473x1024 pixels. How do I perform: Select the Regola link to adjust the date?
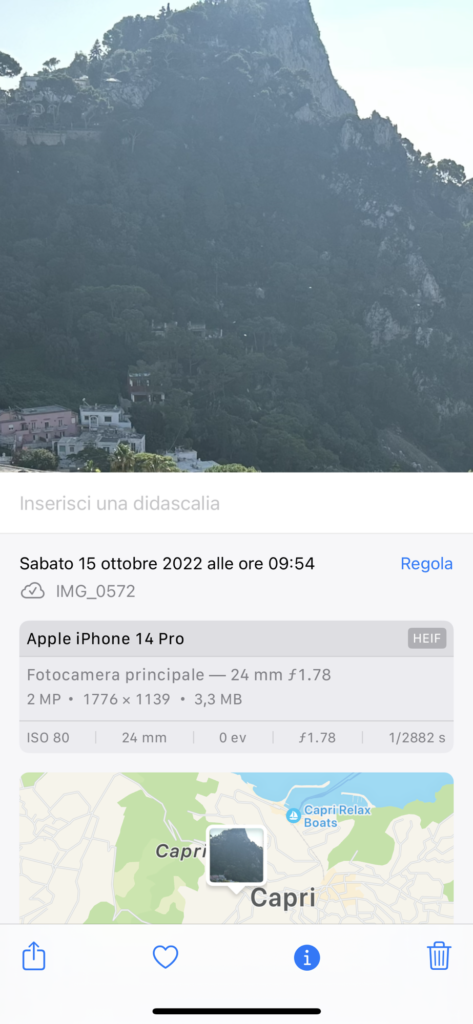tap(427, 564)
